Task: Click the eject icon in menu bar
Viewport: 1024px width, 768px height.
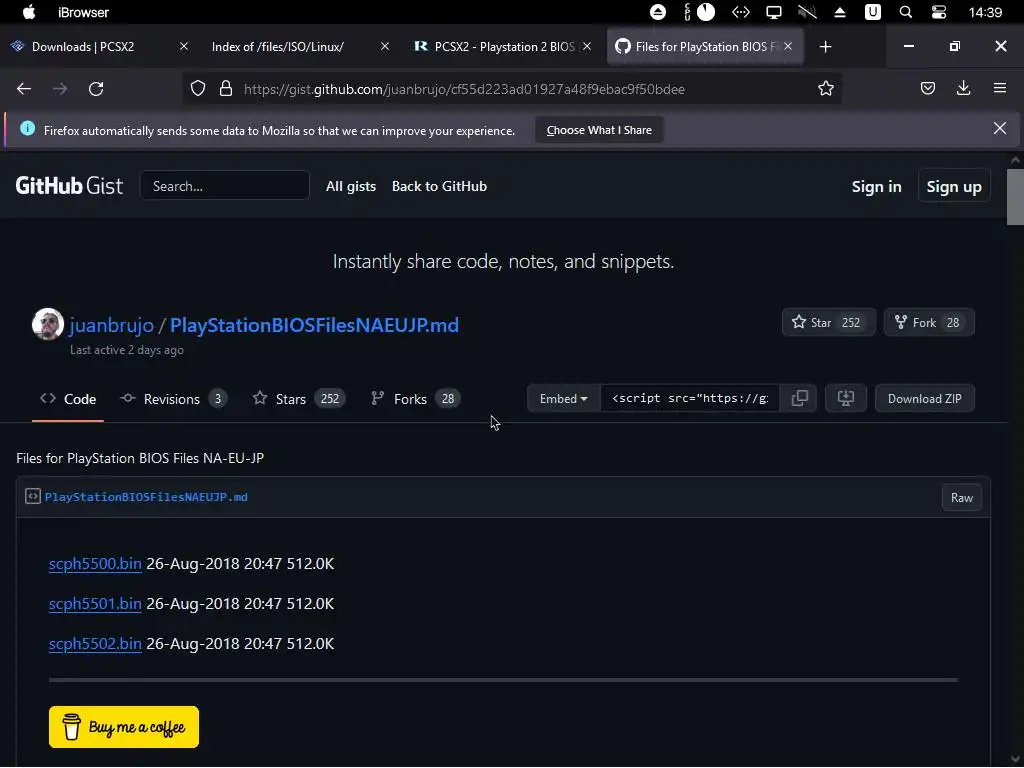Action: [840, 12]
